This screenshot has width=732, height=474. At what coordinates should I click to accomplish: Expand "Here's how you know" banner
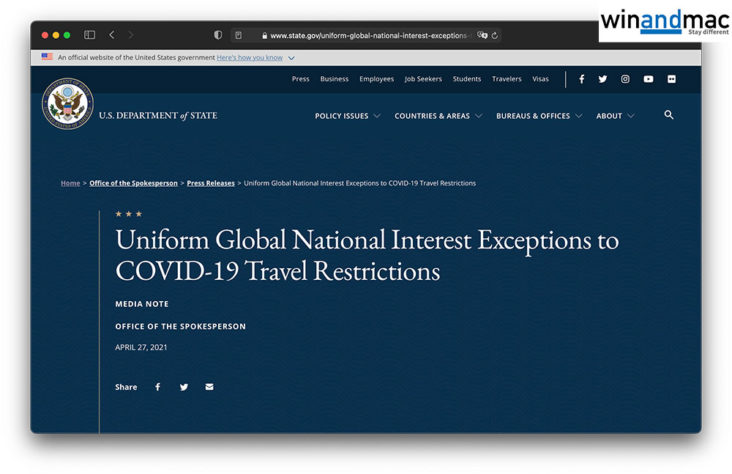255,58
